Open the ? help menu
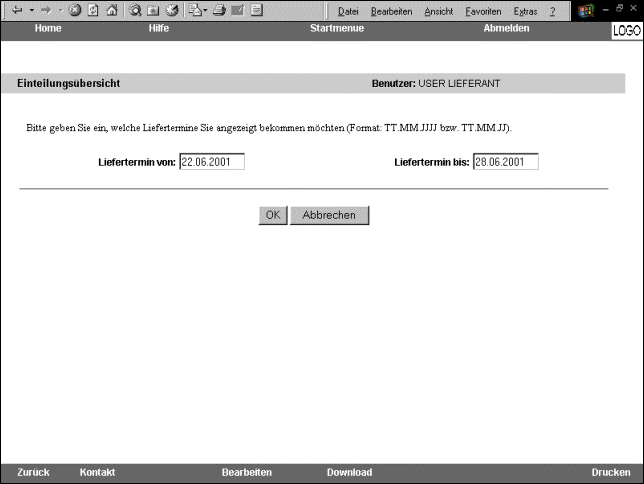 [552, 12]
